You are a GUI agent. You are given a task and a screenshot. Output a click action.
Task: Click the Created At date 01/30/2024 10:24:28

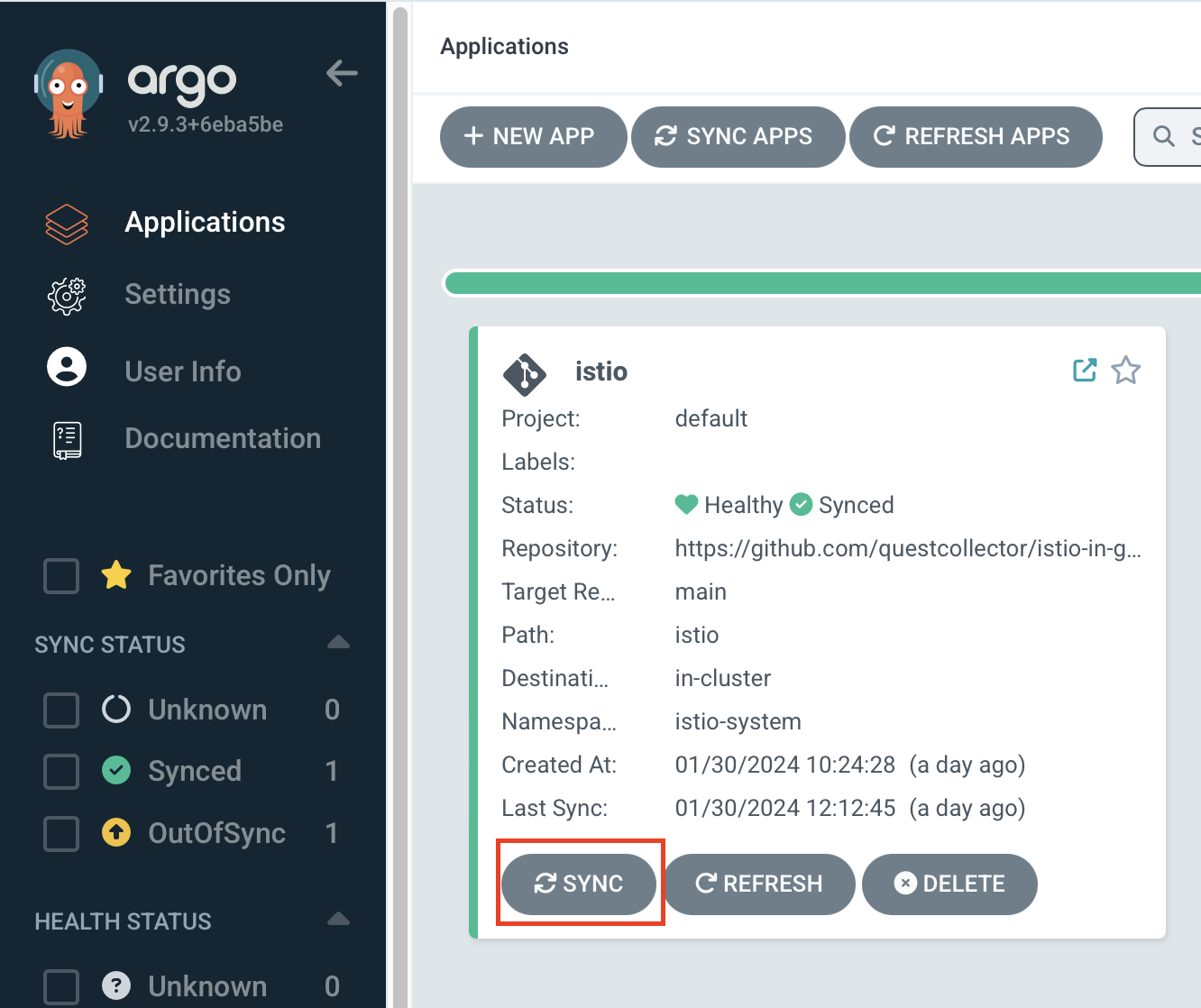pos(785,765)
